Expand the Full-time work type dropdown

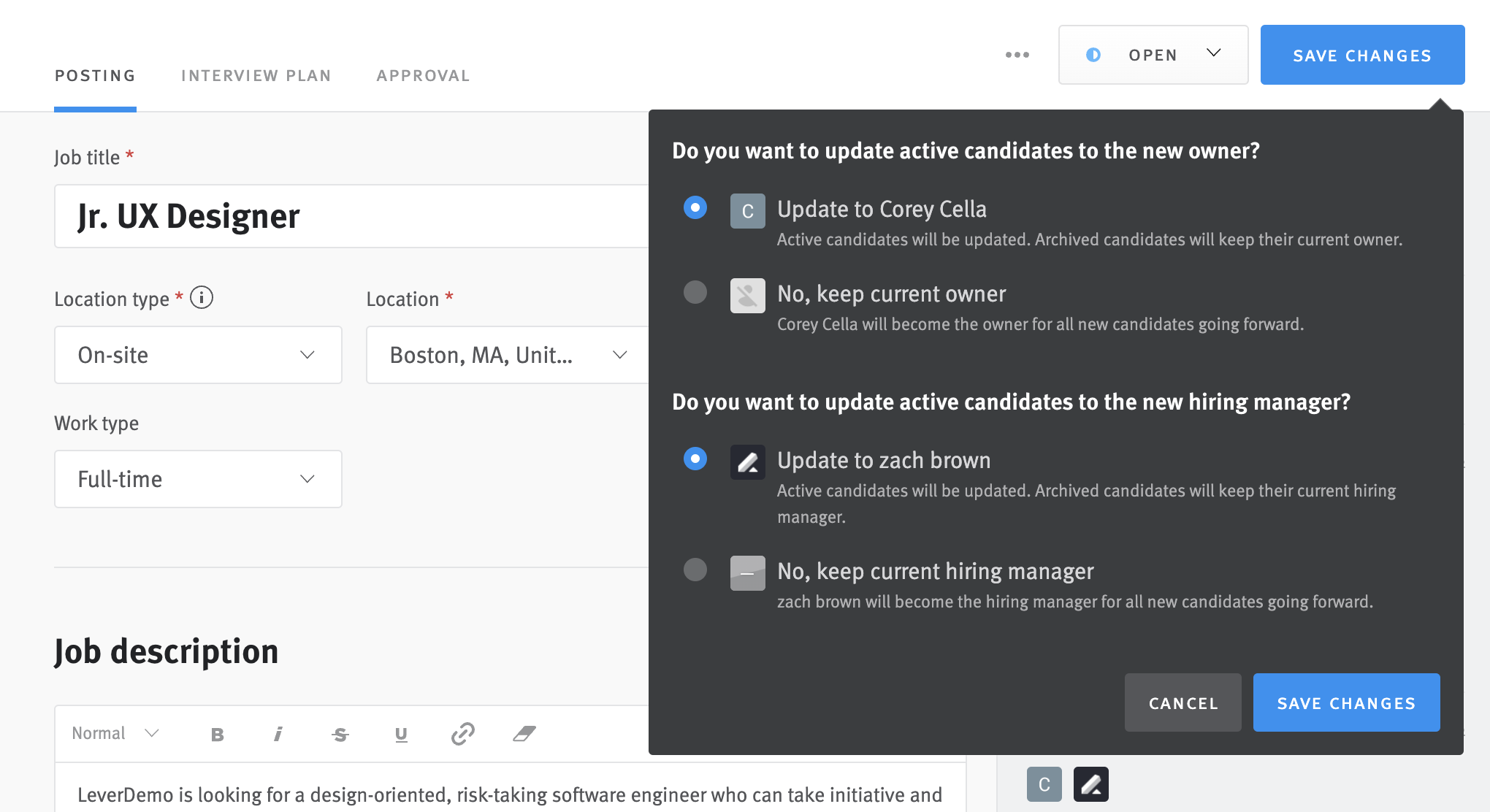[x=198, y=479]
